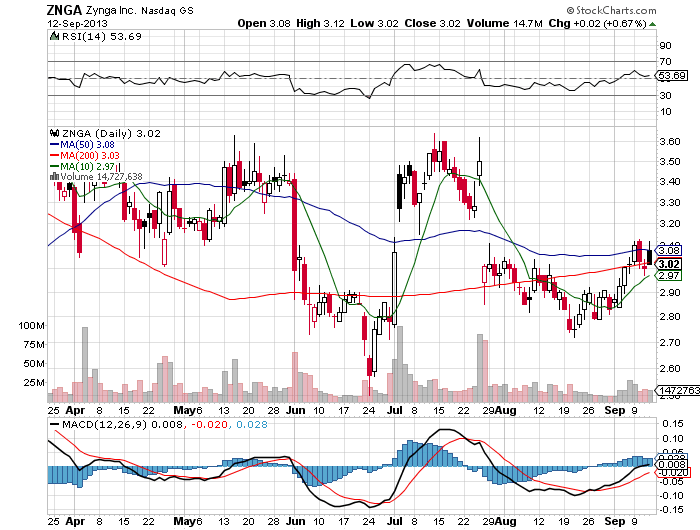700x530 pixels.
Task: Click the 3.20 price axis label
Action: 670,223
